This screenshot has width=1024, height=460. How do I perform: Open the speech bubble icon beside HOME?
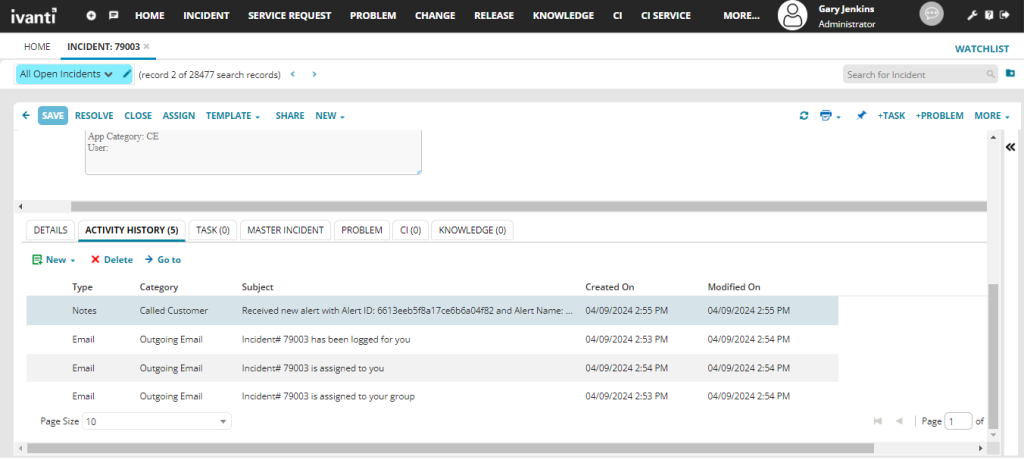[x=114, y=15]
